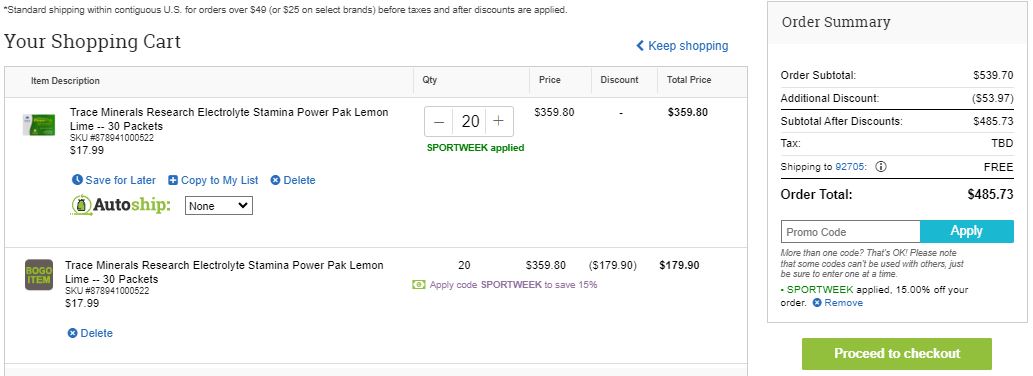
Task: Proceed to checkout
Action: [897, 354]
